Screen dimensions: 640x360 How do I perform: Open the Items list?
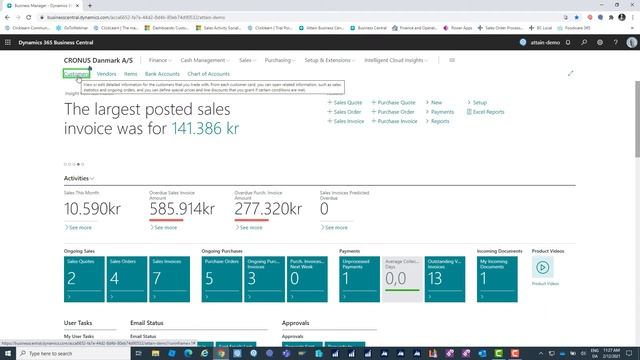131,74
